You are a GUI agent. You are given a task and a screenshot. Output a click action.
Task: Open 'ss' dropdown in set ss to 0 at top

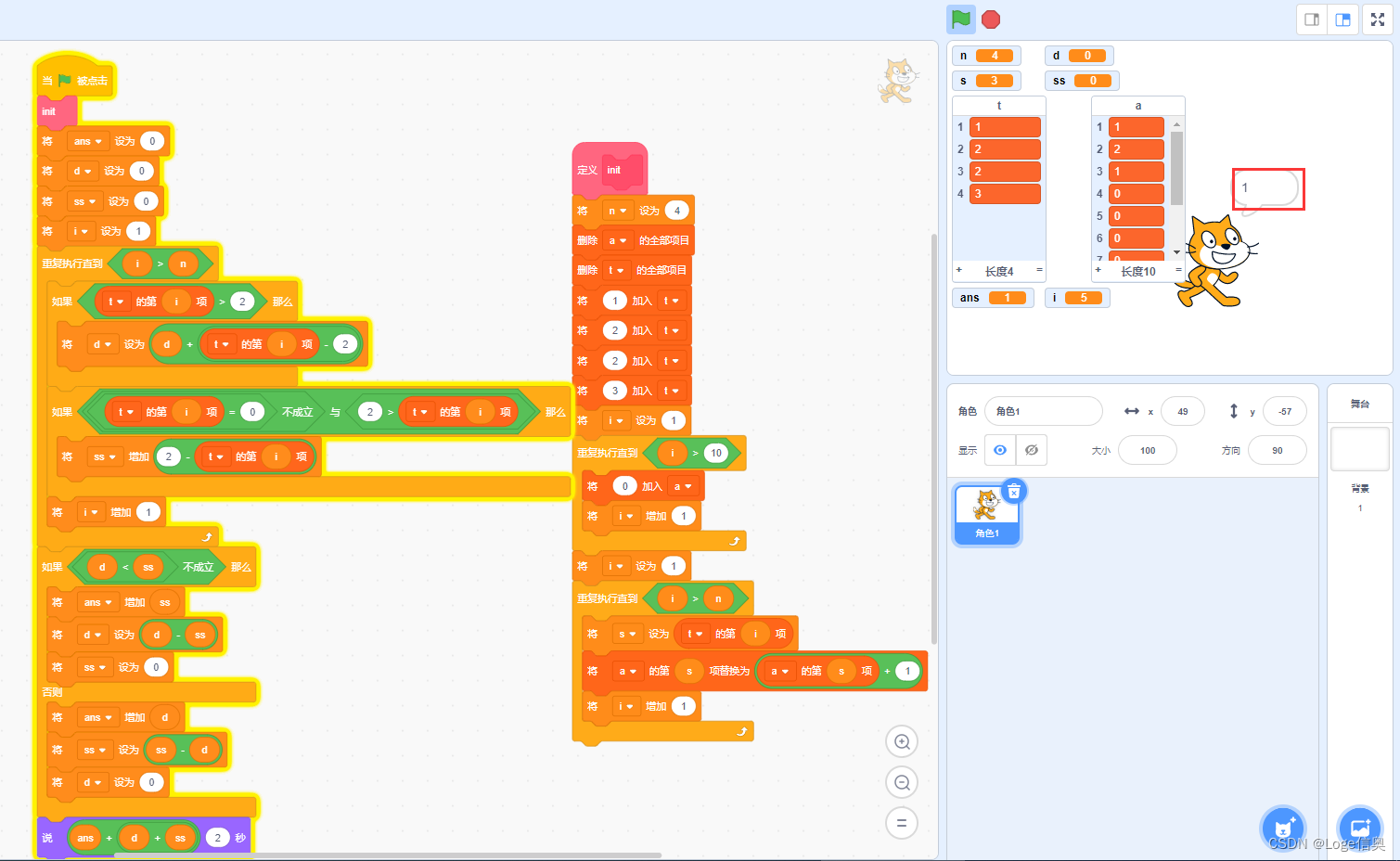coord(83,201)
